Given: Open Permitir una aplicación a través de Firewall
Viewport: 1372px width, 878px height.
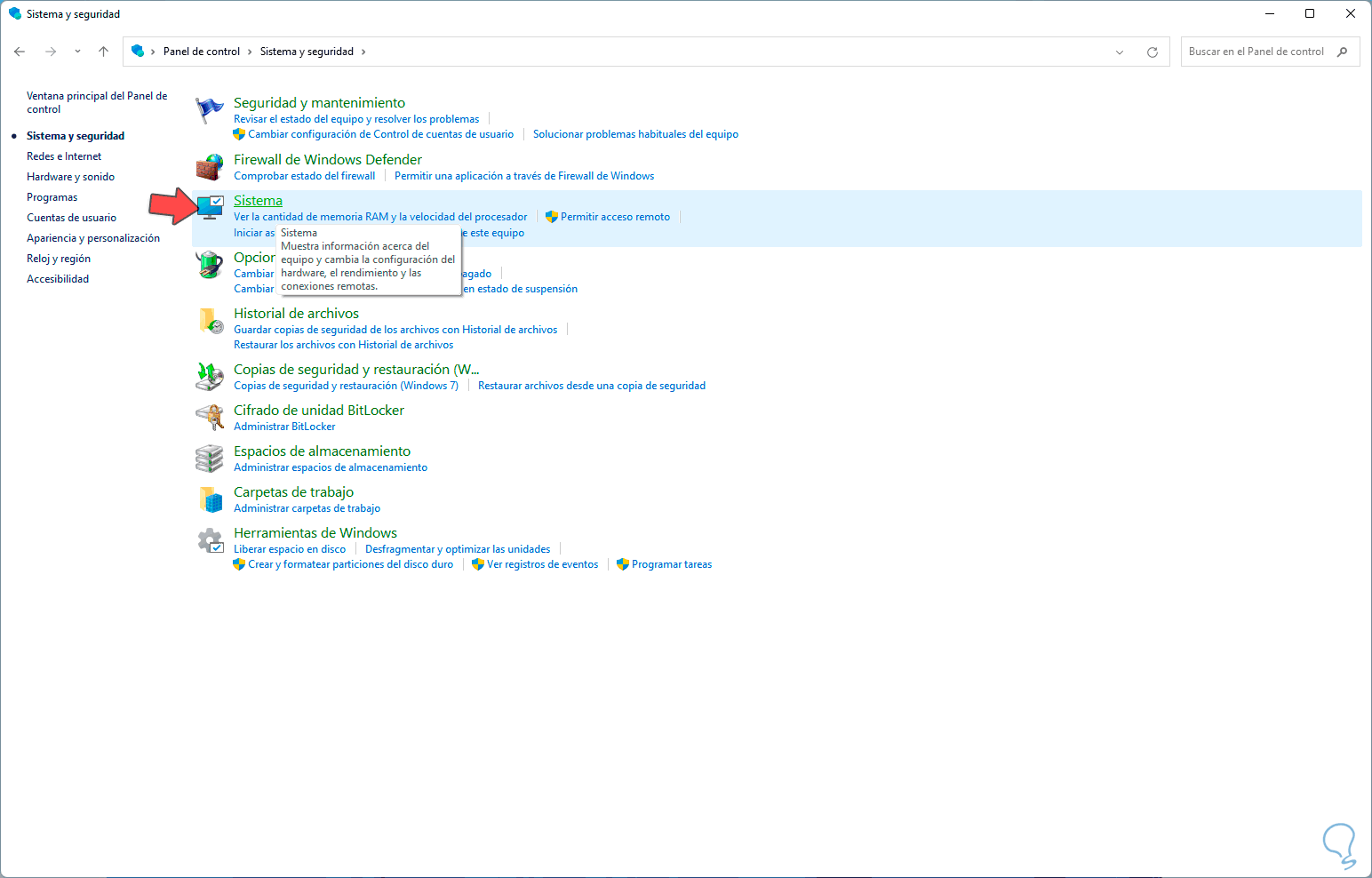Looking at the screenshot, I should tap(524, 176).
